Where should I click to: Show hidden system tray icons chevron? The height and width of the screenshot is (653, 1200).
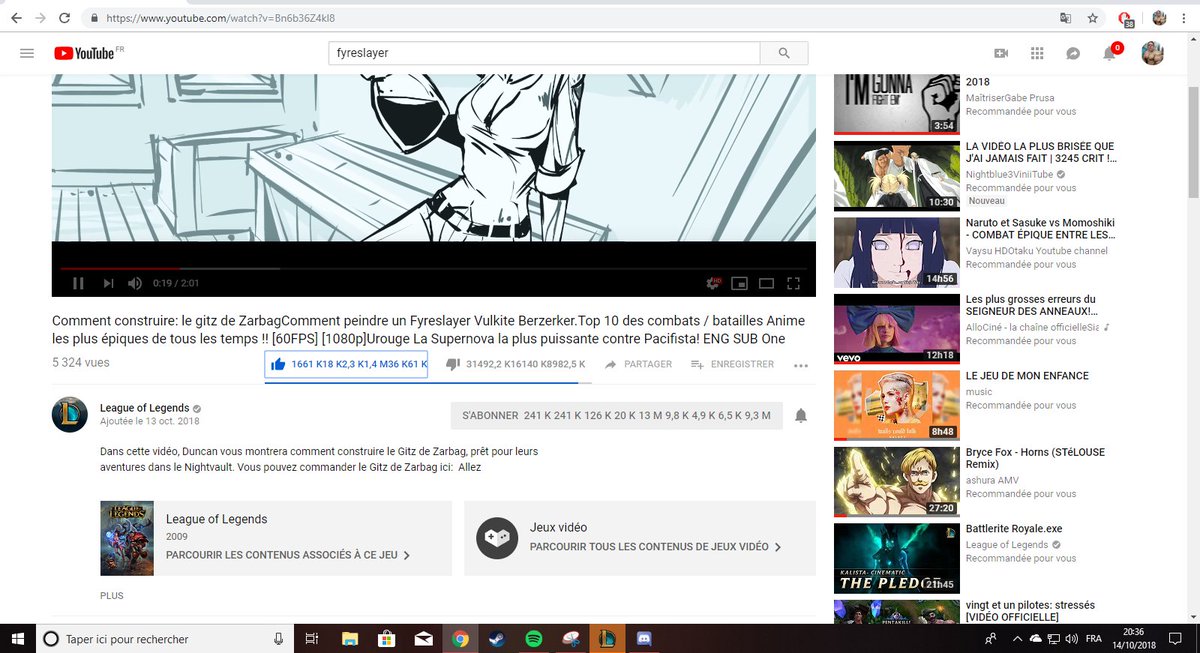(1018, 638)
